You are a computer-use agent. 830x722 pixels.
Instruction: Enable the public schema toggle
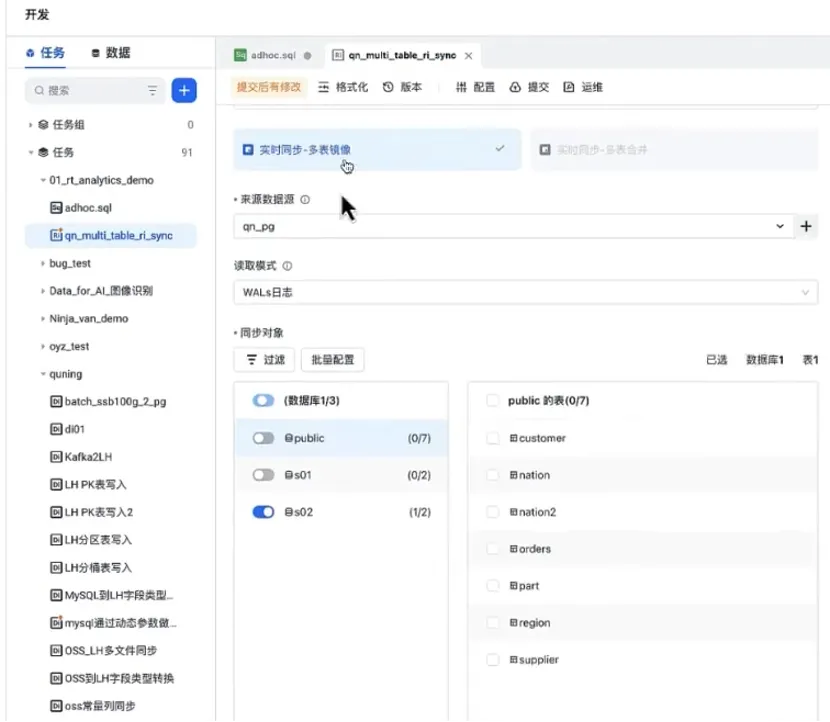tap(264, 438)
